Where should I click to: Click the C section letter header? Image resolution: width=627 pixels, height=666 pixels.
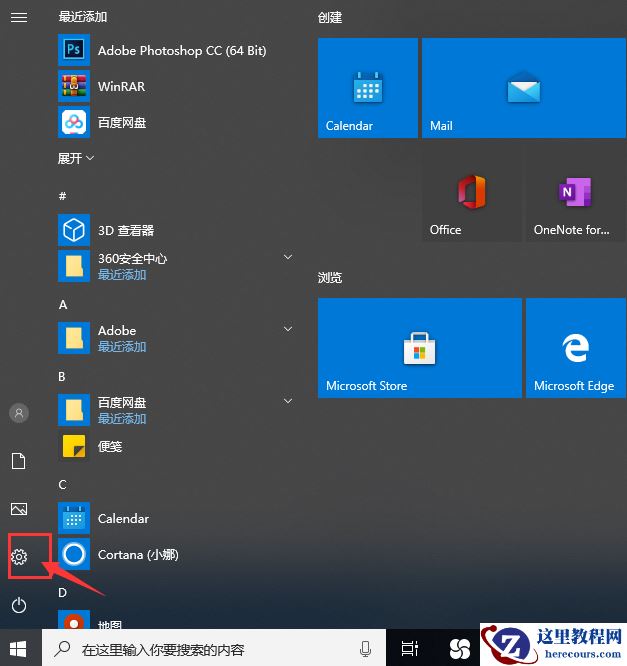(62, 485)
